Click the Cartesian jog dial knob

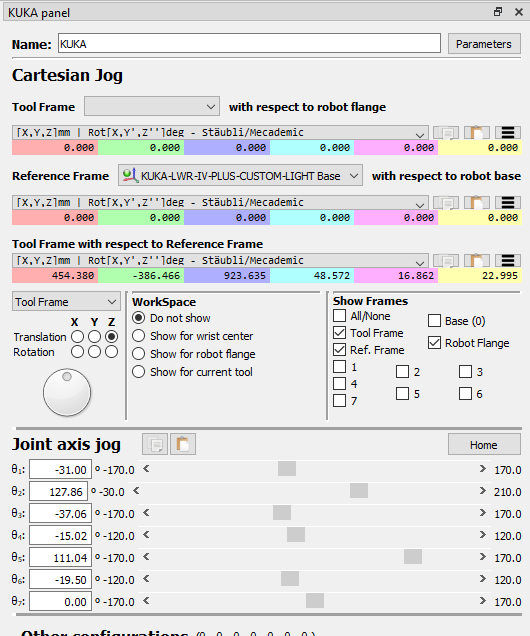tap(67, 392)
